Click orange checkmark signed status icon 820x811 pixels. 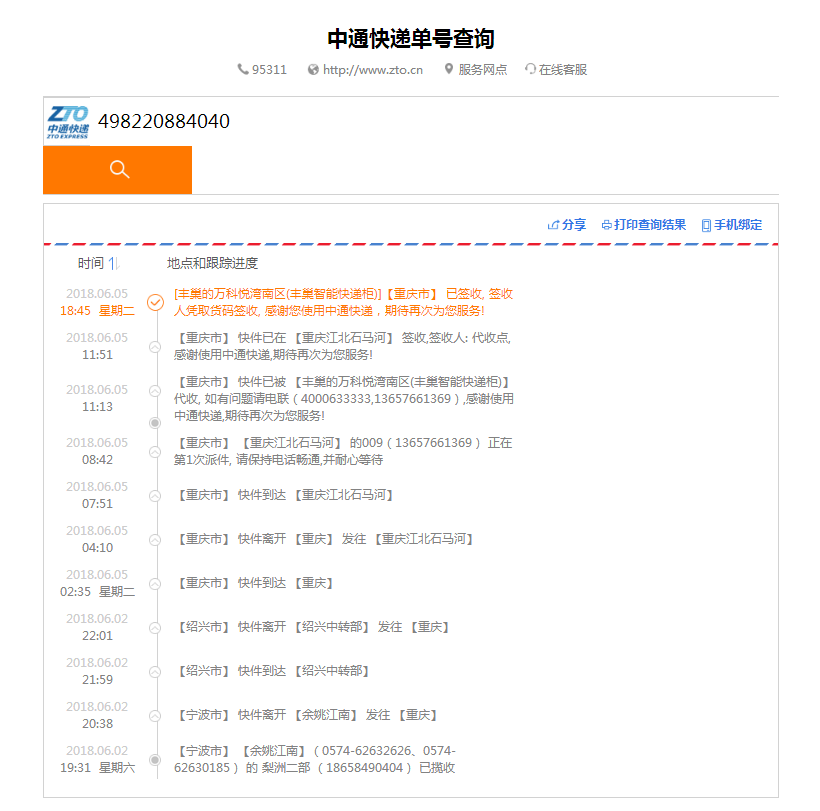[x=155, y=302]
